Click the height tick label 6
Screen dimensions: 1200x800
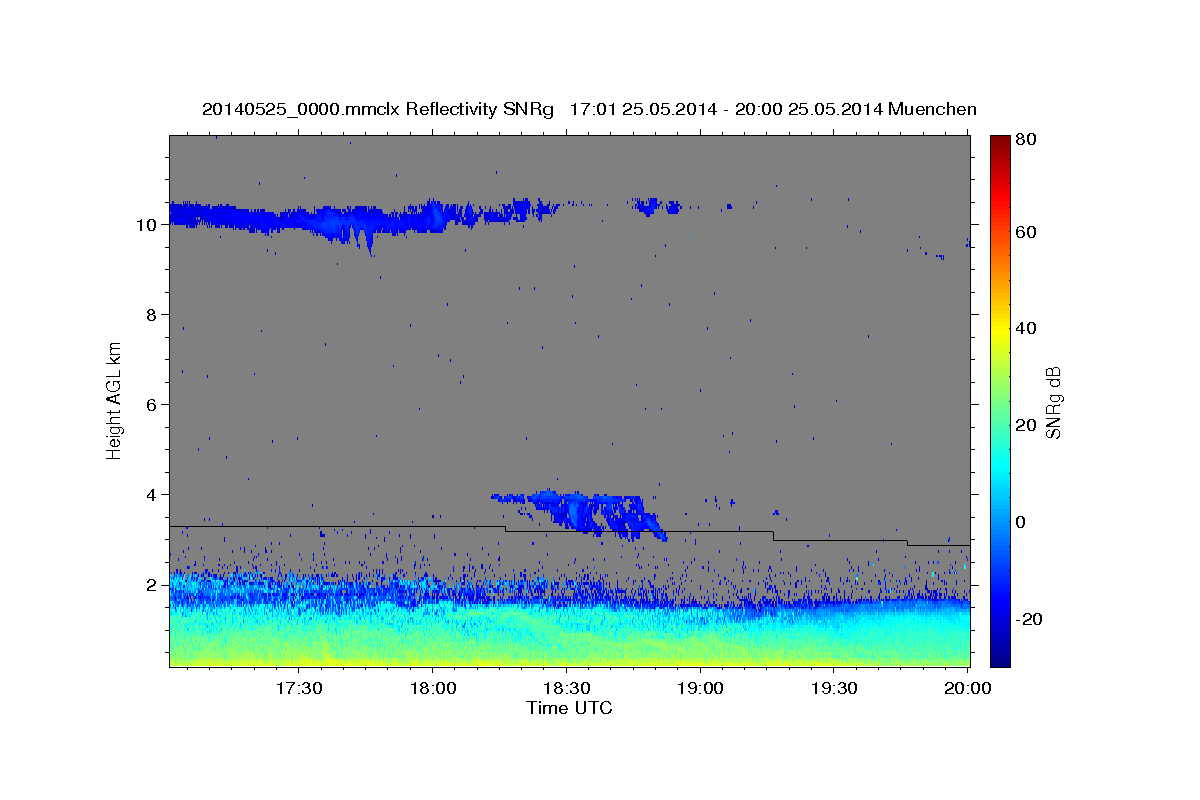pos(152,405)
